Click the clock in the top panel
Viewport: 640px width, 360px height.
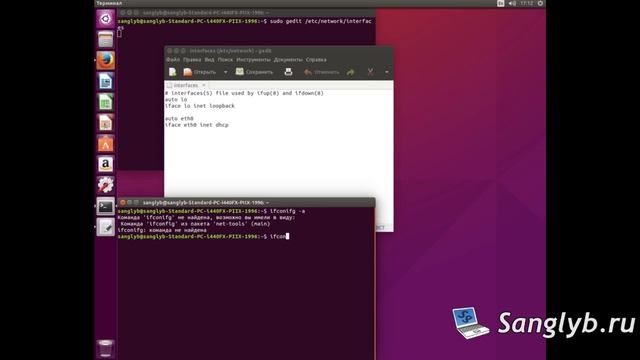coord(527,3)
